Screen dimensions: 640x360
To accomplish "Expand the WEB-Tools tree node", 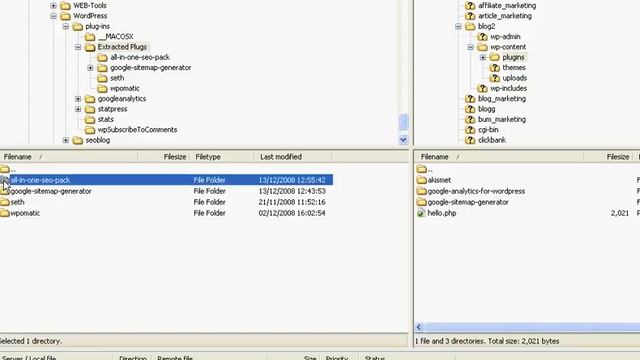I will click(x=53, y=6).
